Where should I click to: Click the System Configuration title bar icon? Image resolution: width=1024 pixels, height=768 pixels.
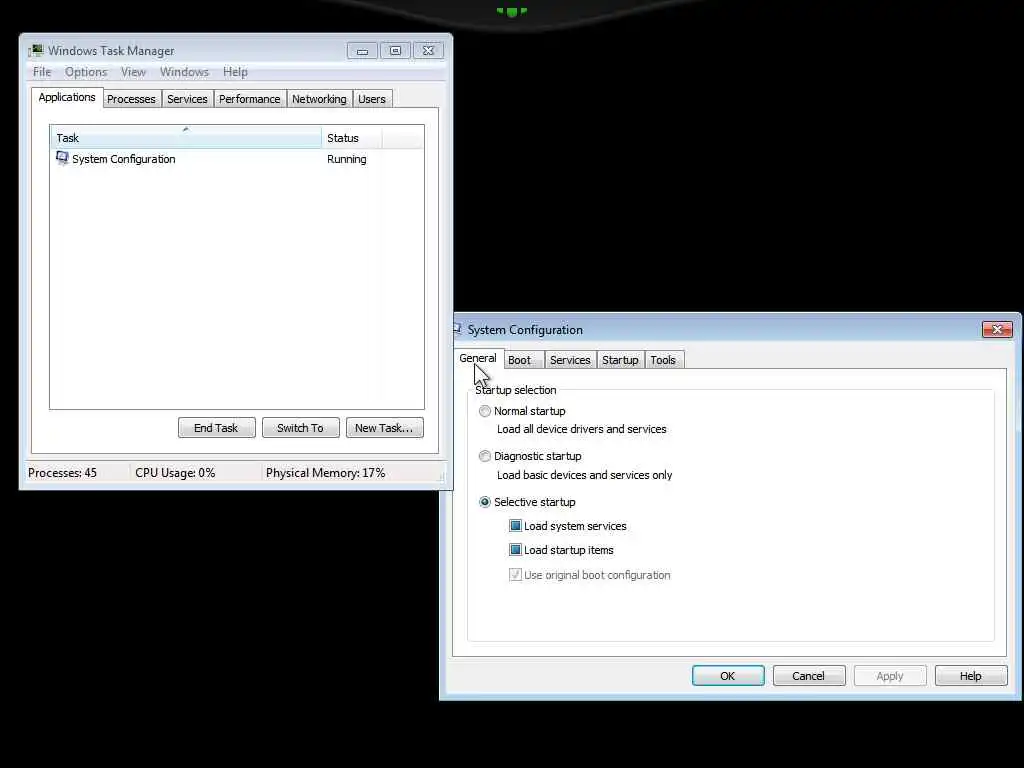point(457,329)
